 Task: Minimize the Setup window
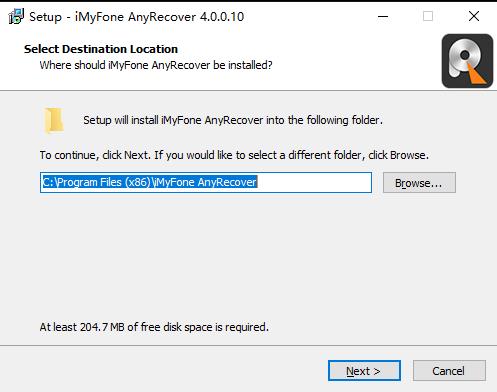tap(383, 16)
